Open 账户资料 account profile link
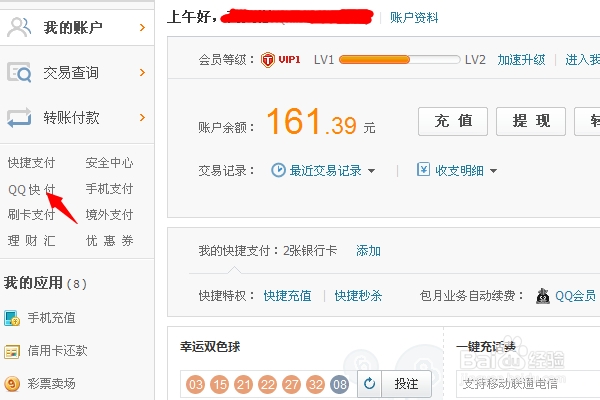 point(414,18)
